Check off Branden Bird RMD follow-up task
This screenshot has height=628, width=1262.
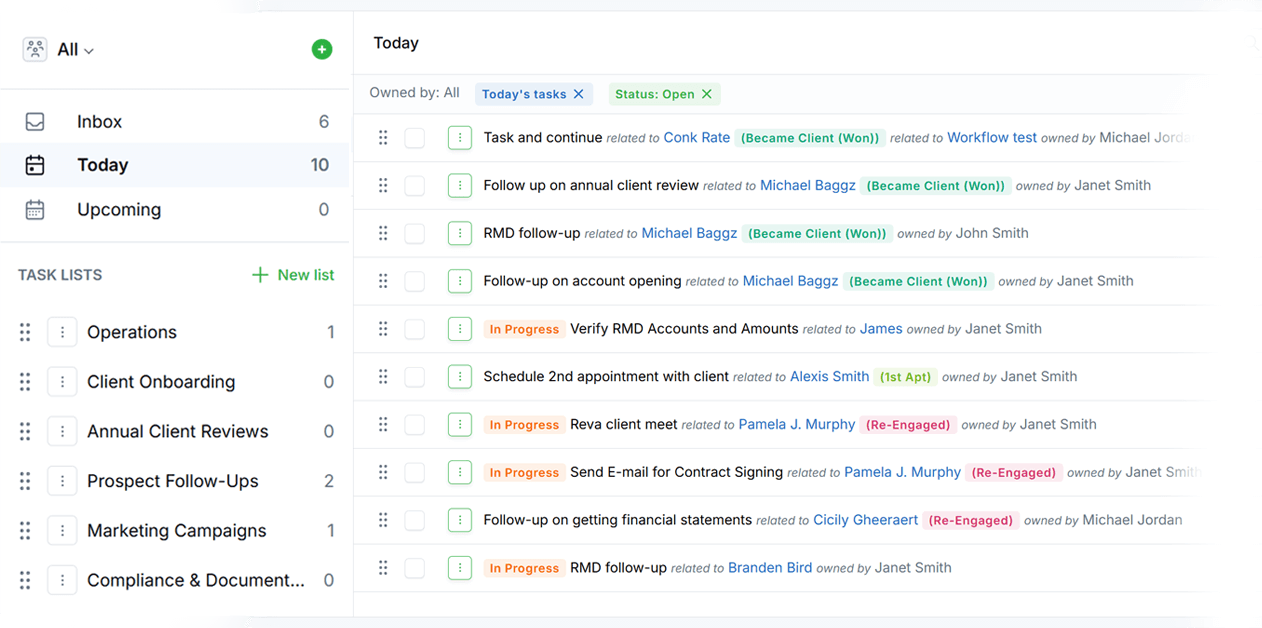click(415, 568)
